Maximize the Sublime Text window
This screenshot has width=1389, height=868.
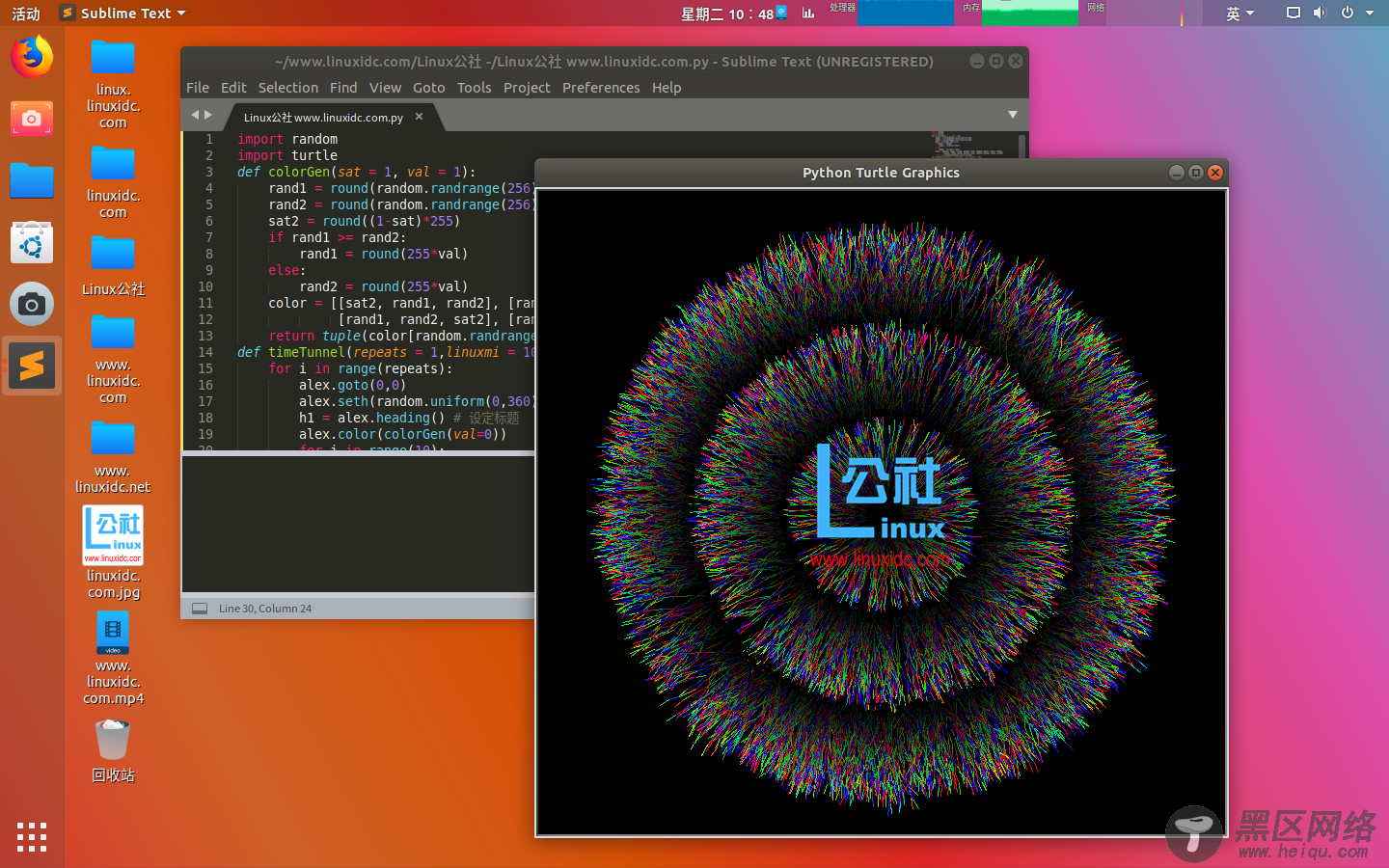pyautogui.click(x=996, y=61)
